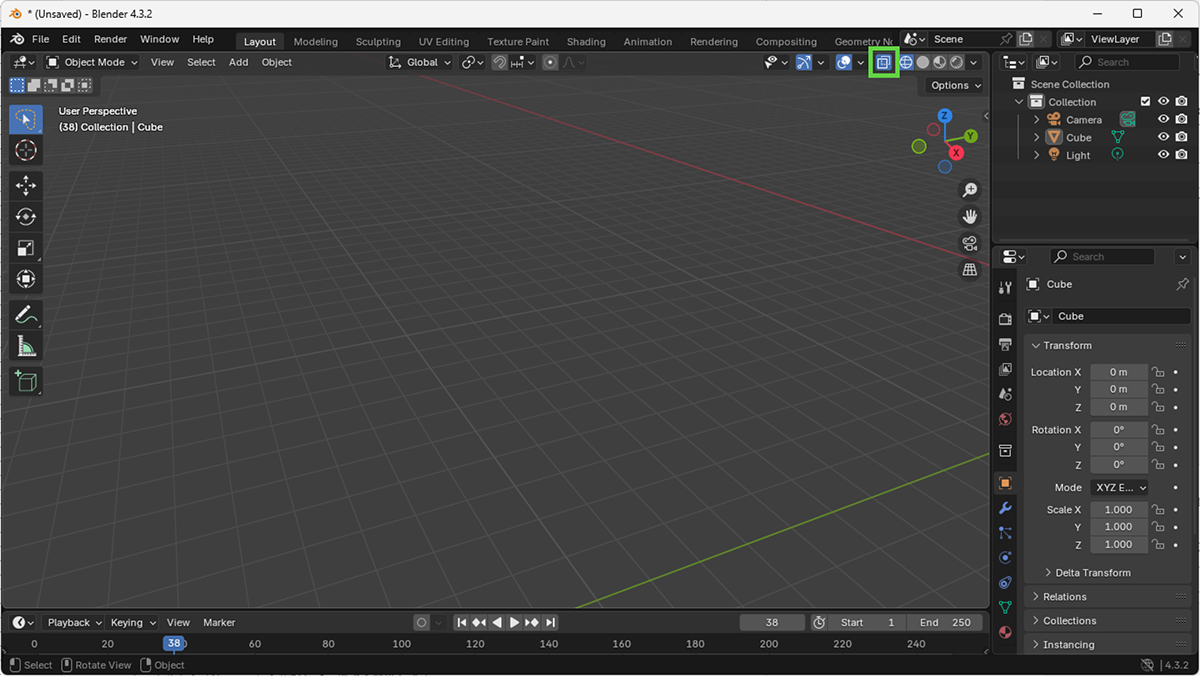Open the View Layer properties tab
Screen dimensions: 1200x676
click(1005, 369)
